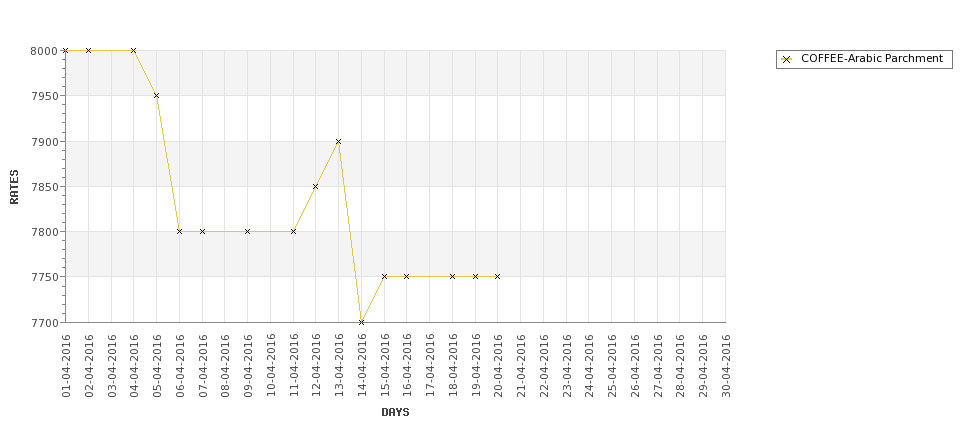Select the 7900 peak point on 13-04-2016
The height and width of the screenshot is (429, 975).
click(339, 142)
